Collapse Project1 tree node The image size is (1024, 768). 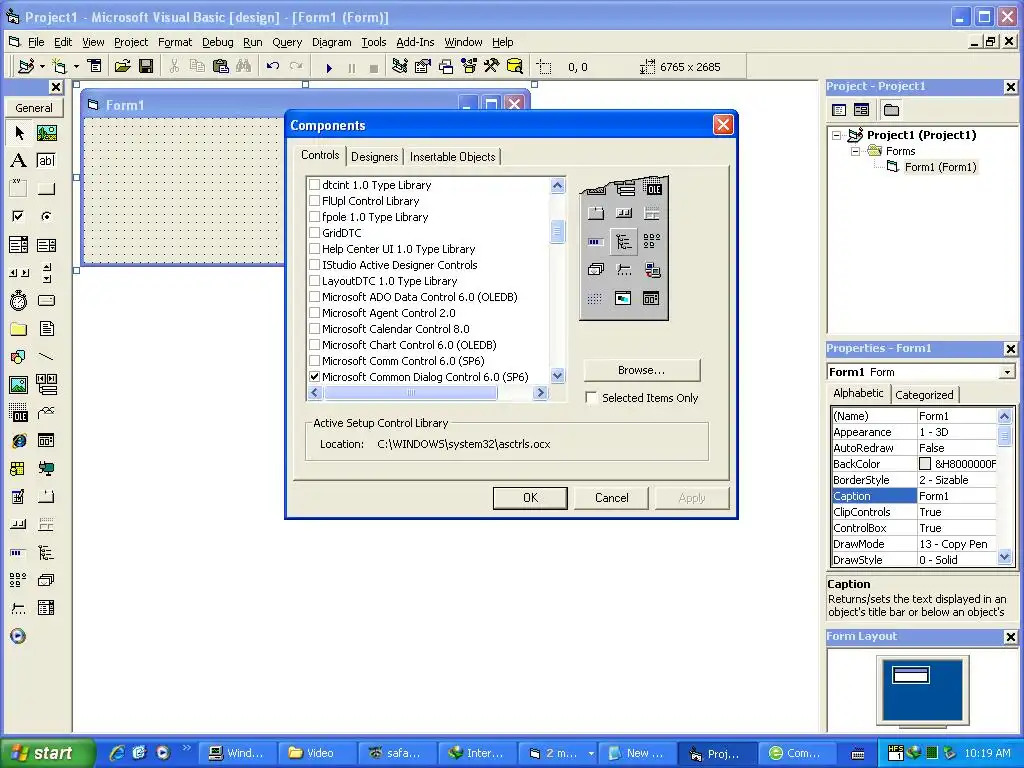837,135
